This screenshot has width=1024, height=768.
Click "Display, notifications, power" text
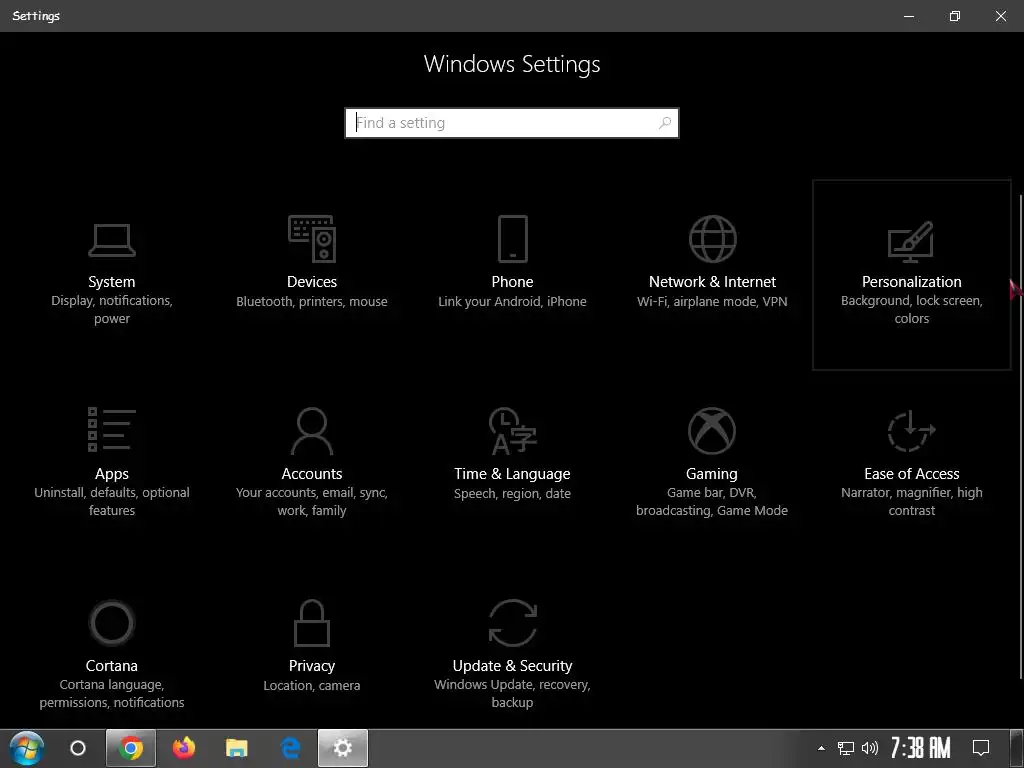click(x=112, y=310)
